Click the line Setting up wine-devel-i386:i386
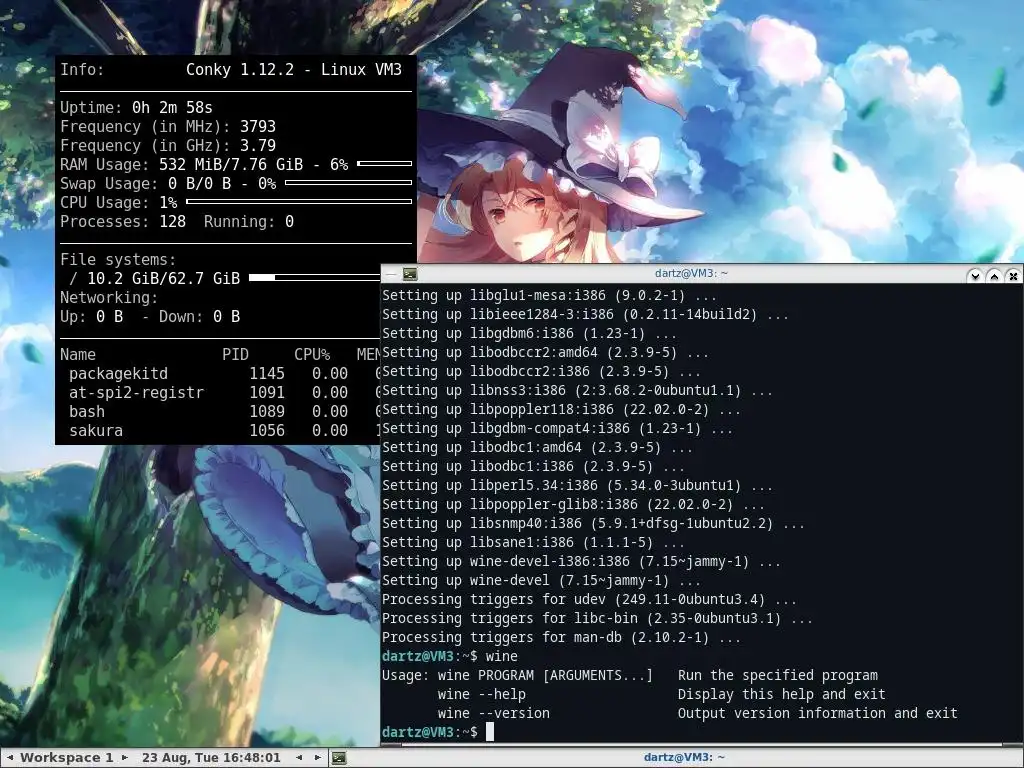This screenshot has width=1024, height=768. (x=581, y=560)
